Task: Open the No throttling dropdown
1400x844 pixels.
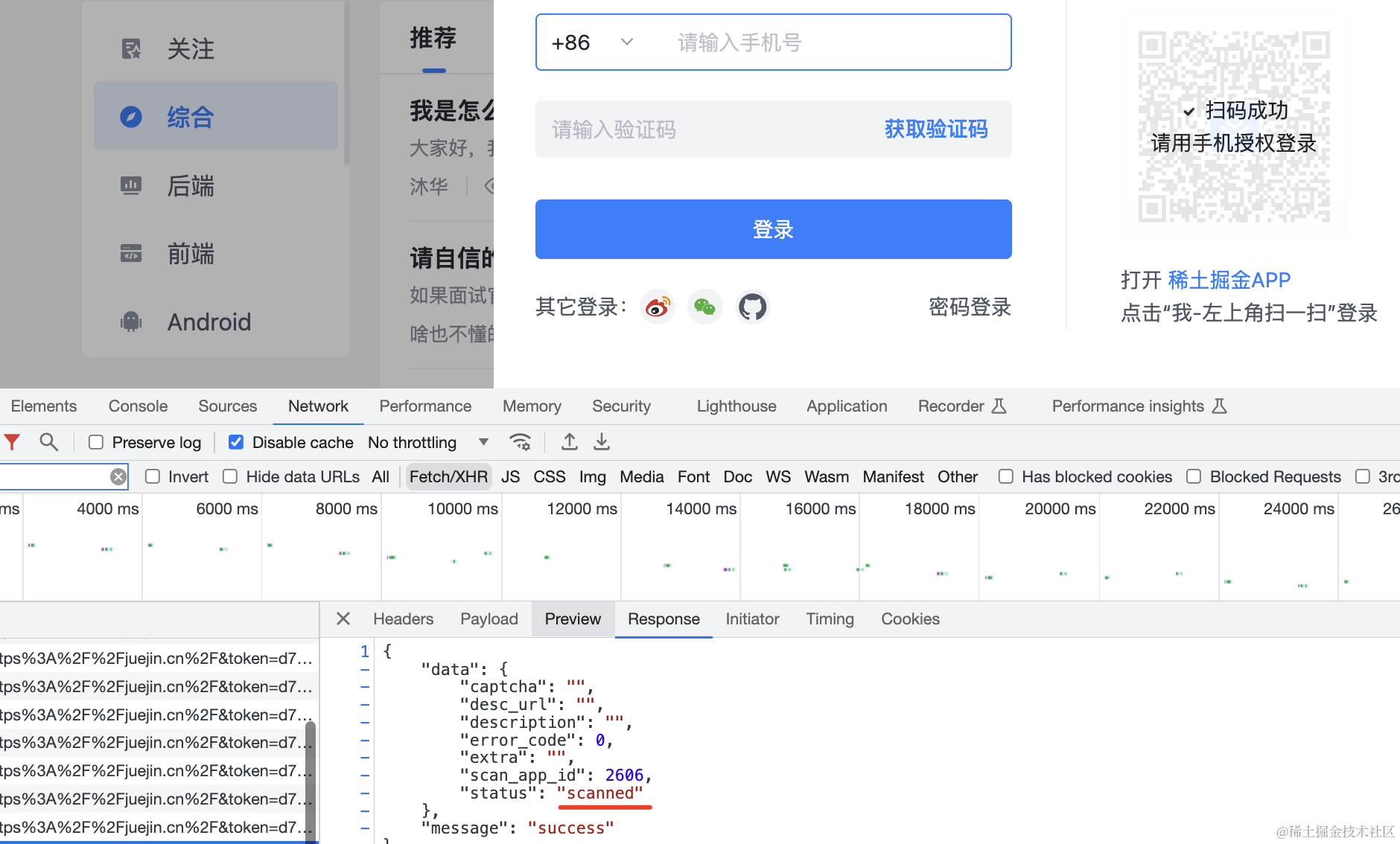Action: tap(428, 442)
